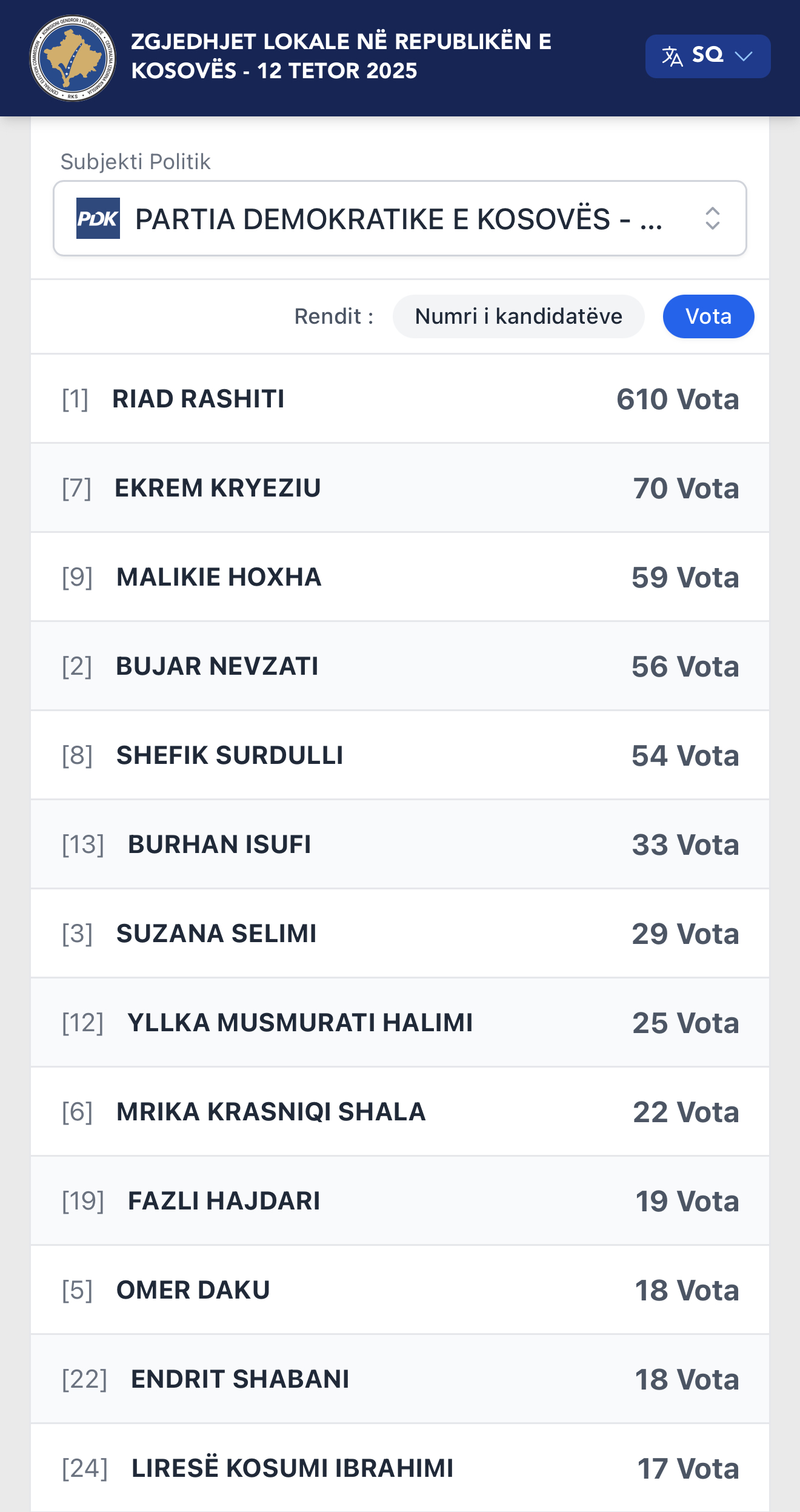Click the Central Election Commission logo
The height and width of the screenshot is (1512, 800).
click(73, 58)
